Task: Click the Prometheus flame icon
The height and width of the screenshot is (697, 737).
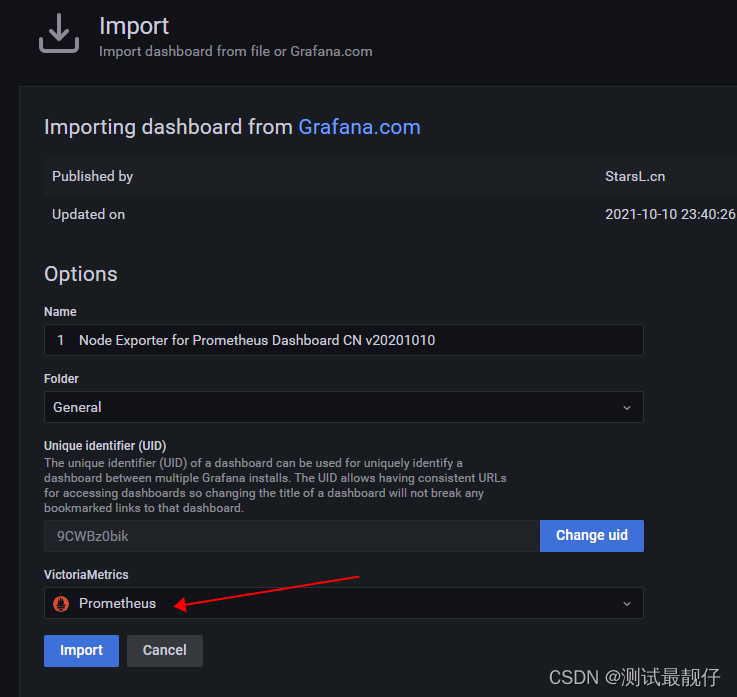Action: [61, 603]
